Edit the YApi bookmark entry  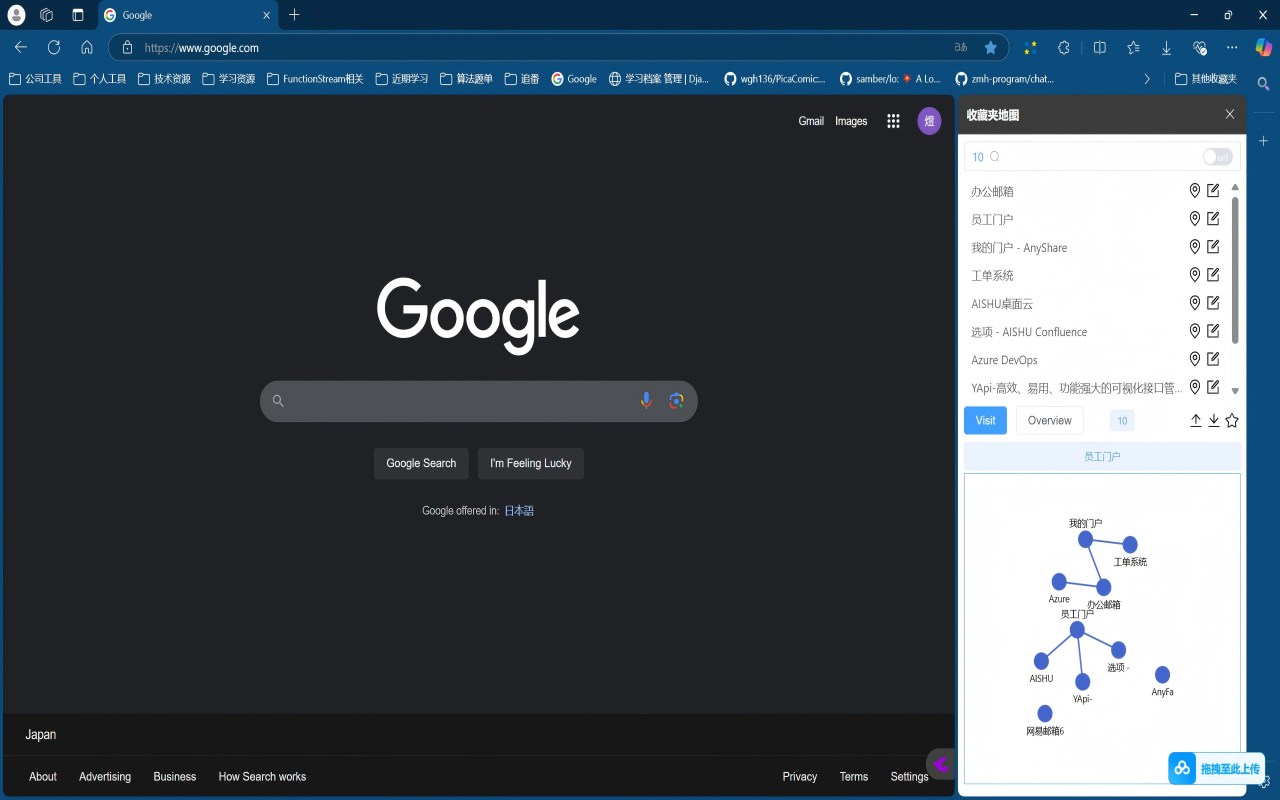click(1213, 386)
